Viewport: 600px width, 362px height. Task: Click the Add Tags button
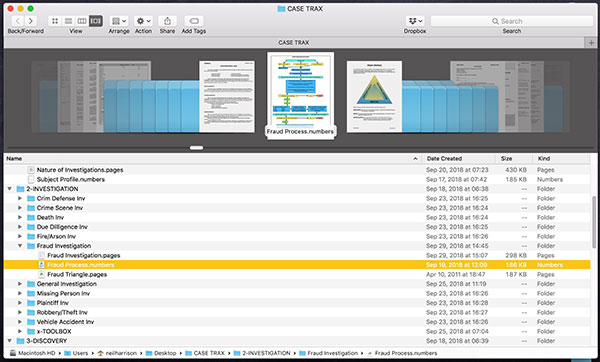194,21
